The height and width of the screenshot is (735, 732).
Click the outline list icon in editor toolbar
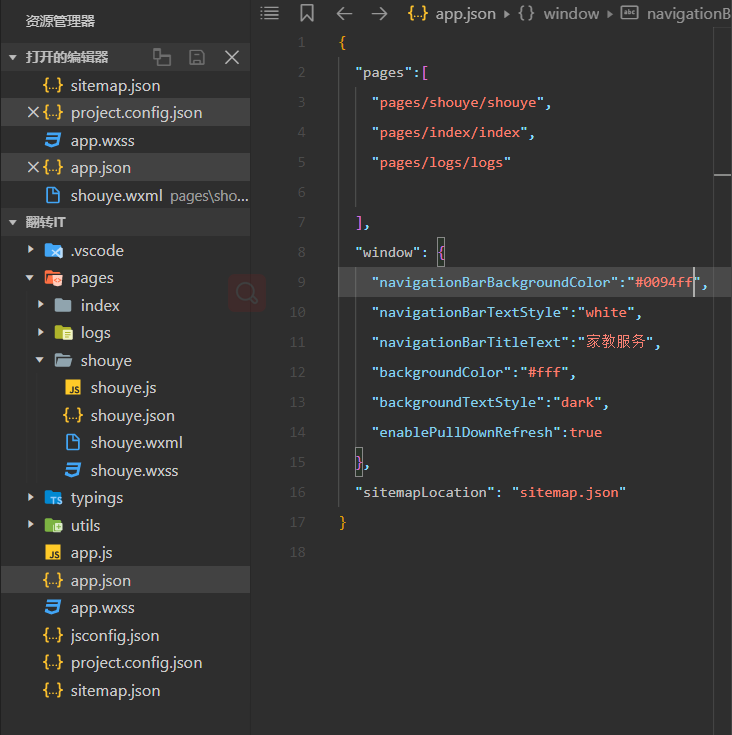coord(269,13)
